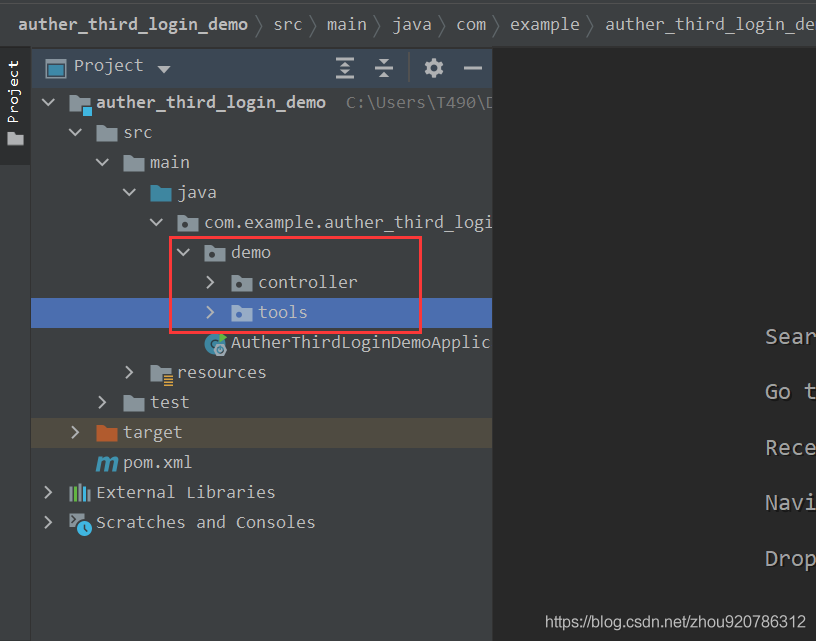Open the Project view dropdown
Viewport: 816px width, 641px height.
[164, 69]
